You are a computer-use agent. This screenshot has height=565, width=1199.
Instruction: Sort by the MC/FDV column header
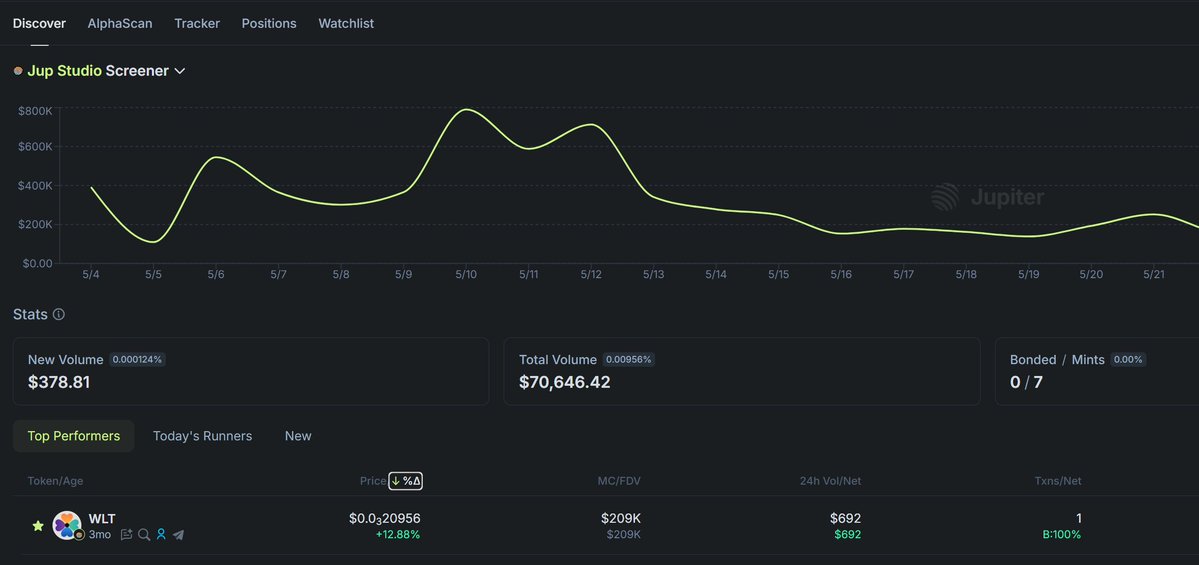click(x=619, y=481)
